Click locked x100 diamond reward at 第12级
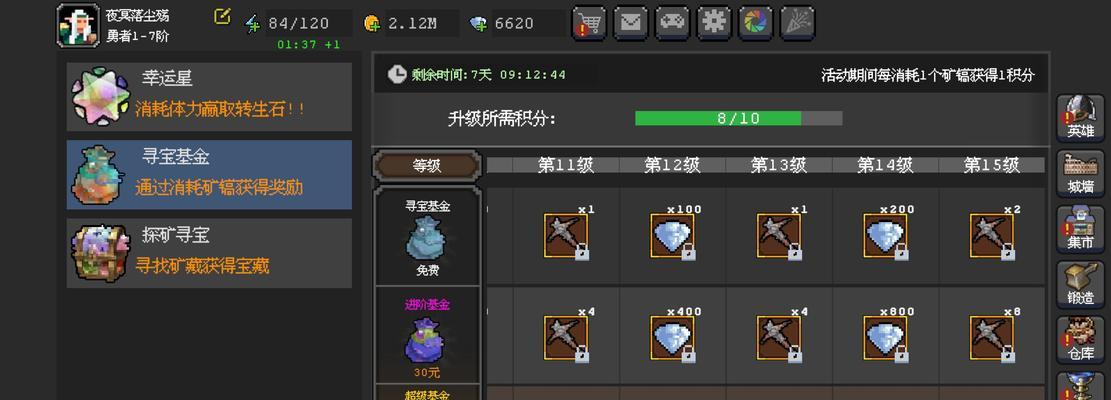Viewport: 1111px width, 400px height. (672, 236)
